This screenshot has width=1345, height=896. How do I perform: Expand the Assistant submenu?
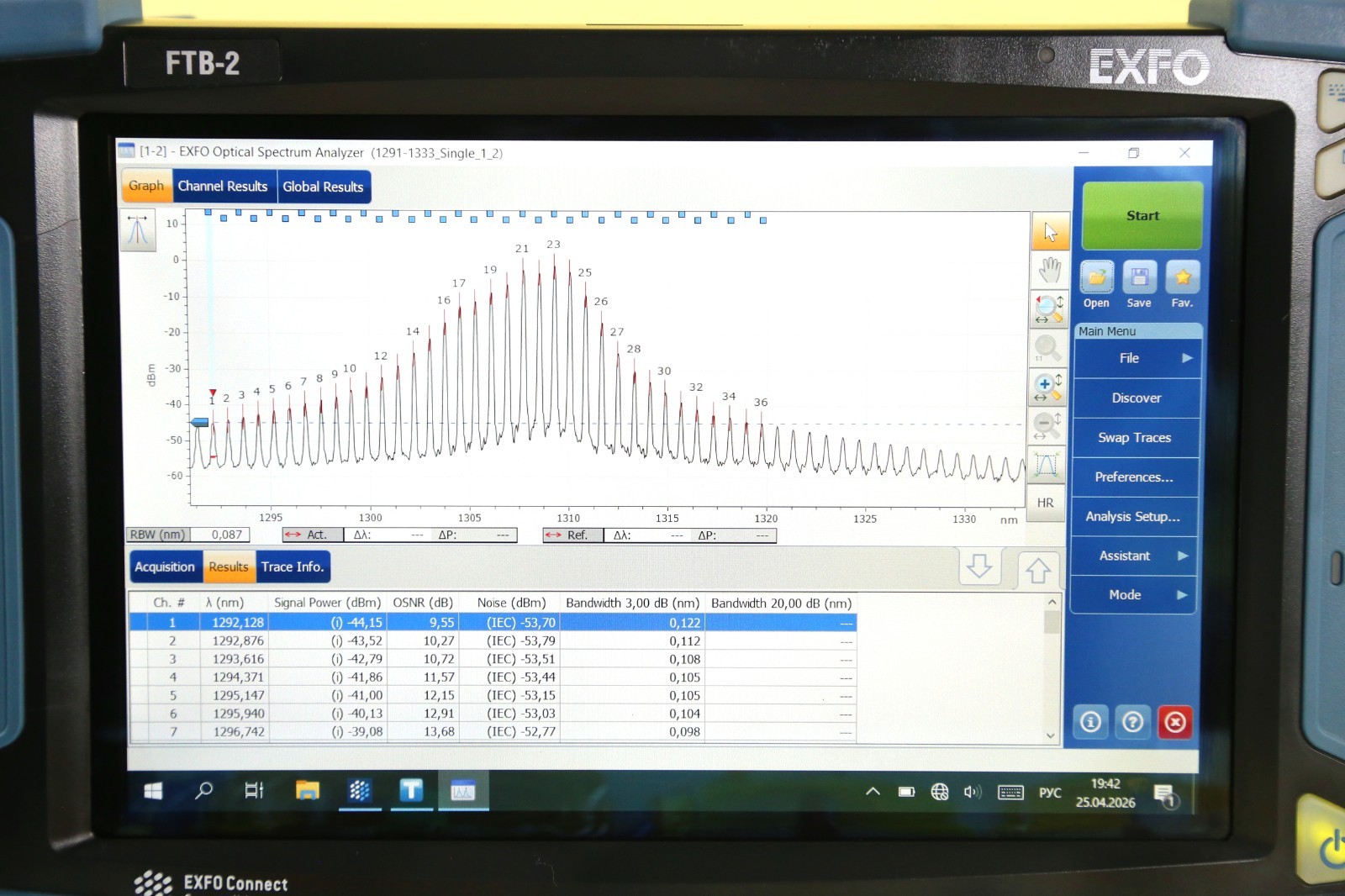tap(1133, 556)
